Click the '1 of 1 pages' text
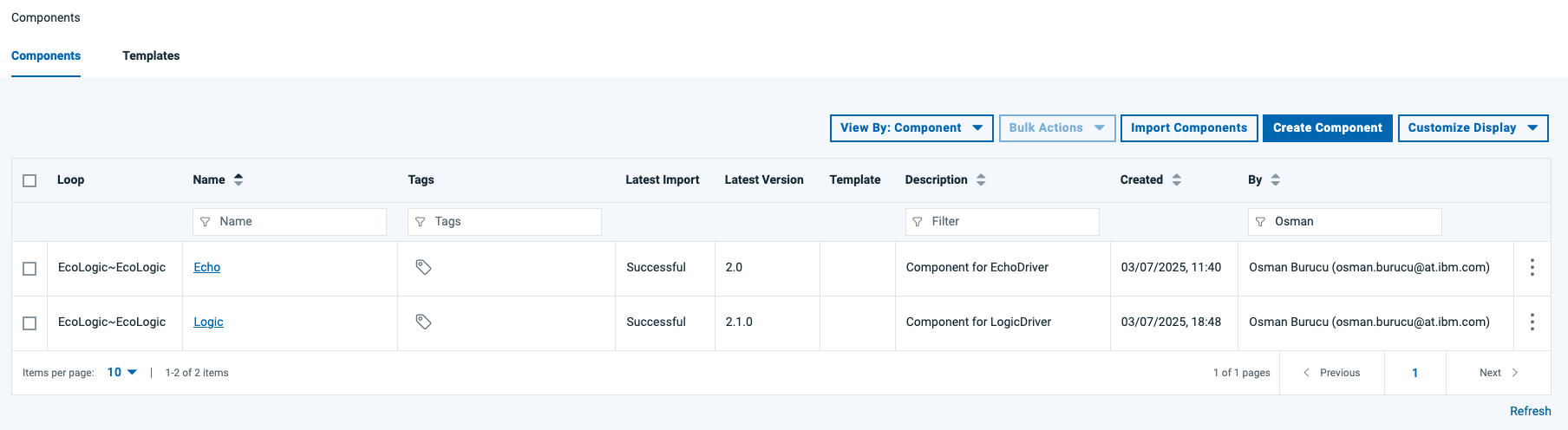 (1242, 373)
